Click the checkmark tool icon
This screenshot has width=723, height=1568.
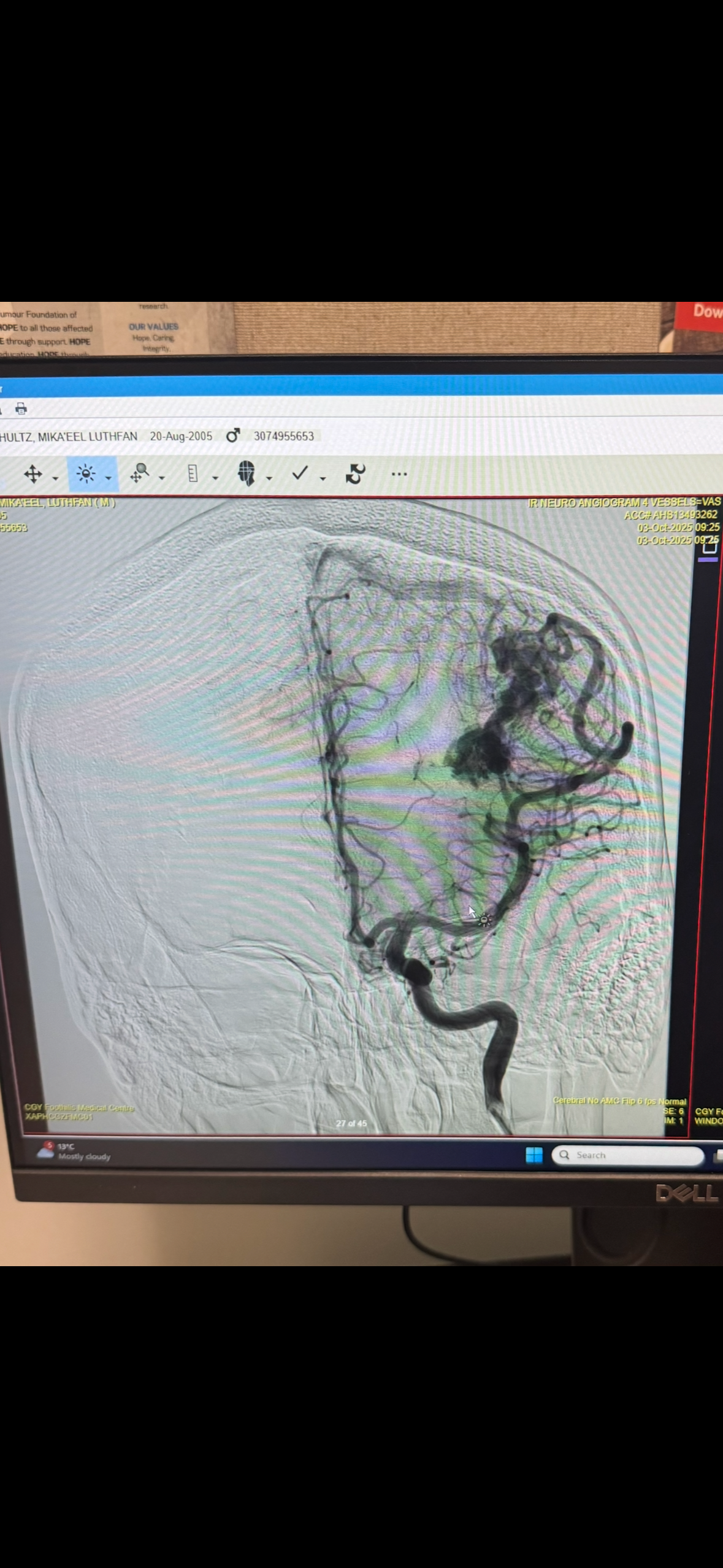[300, 473]
